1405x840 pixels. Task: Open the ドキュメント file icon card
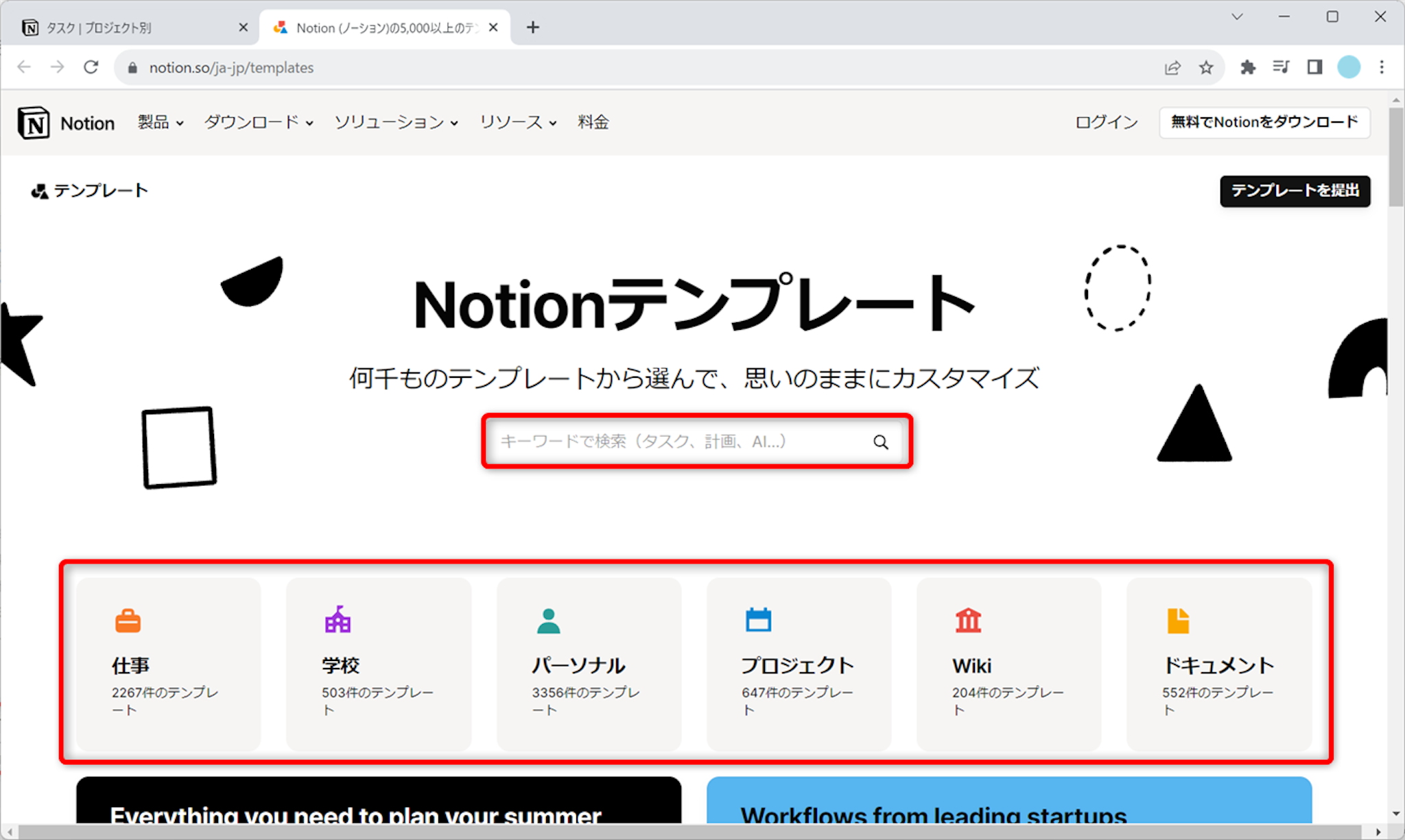click(1218, 663)
